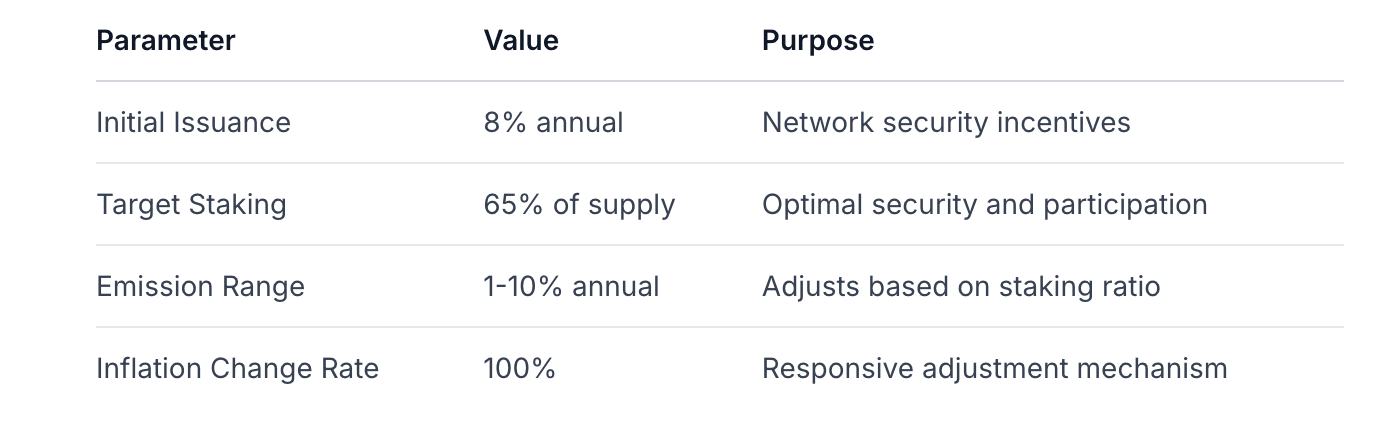
Task: Click the 8% annual value cell
Action: (x=553, y=123)
